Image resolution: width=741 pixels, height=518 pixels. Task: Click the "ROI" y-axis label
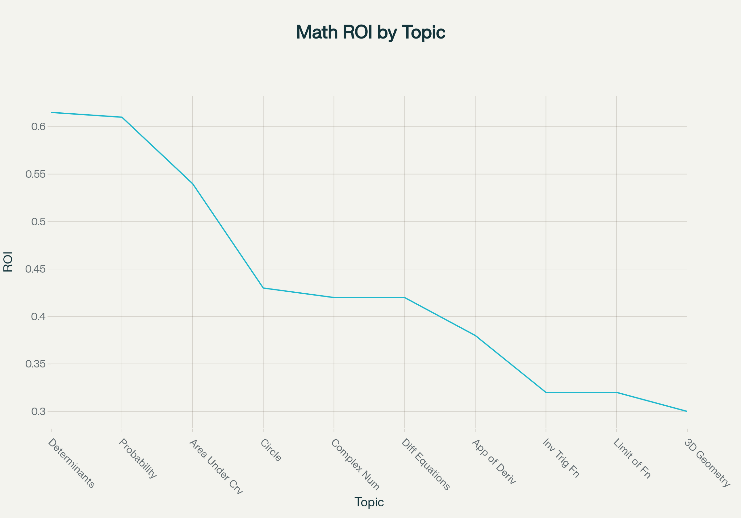pos(8,264)
